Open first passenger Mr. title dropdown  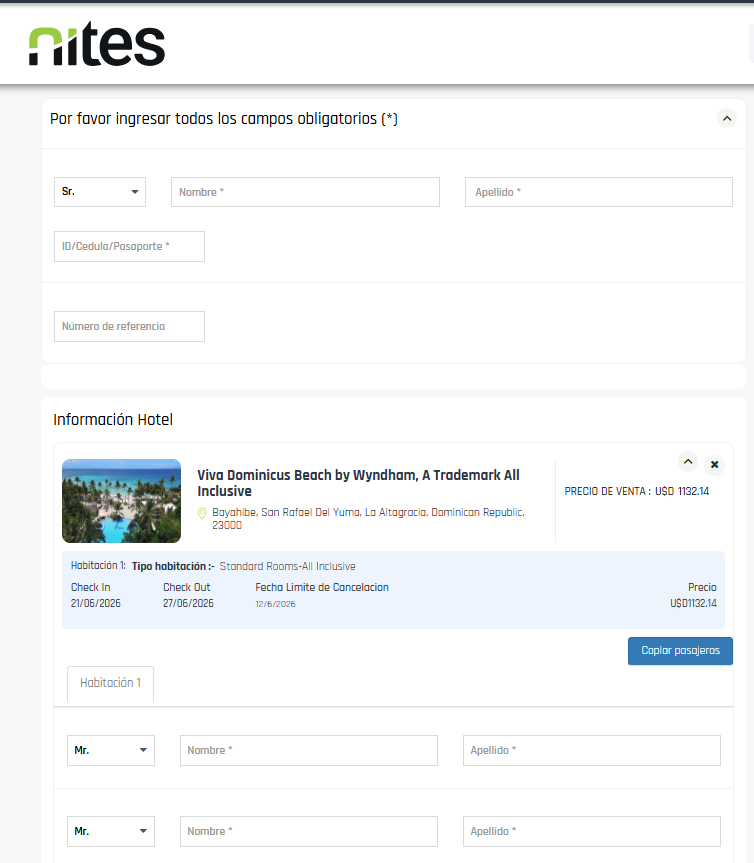tap(111, 750)
